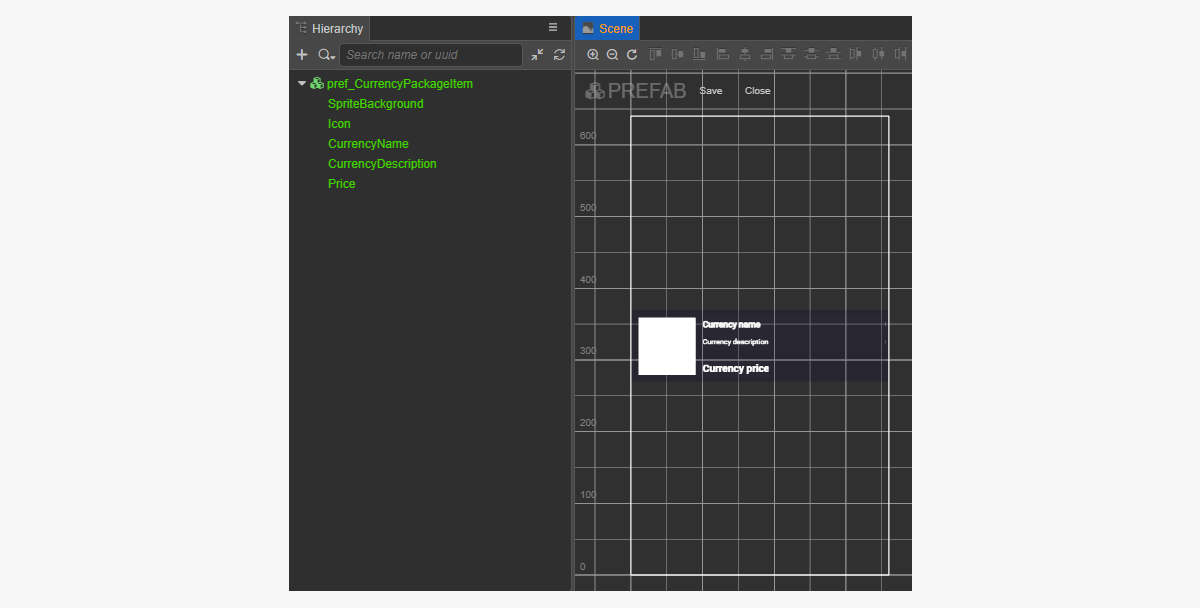The width and height of the screenshot is (1200, 608).
Task: Open the search type filter dropdown
Action: (x=326, y=55)
